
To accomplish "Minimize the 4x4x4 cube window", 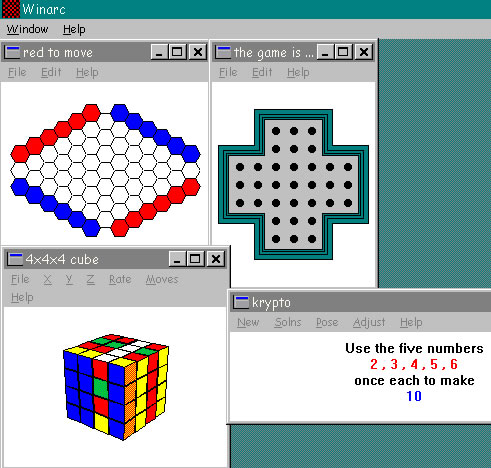I will 177,259.
